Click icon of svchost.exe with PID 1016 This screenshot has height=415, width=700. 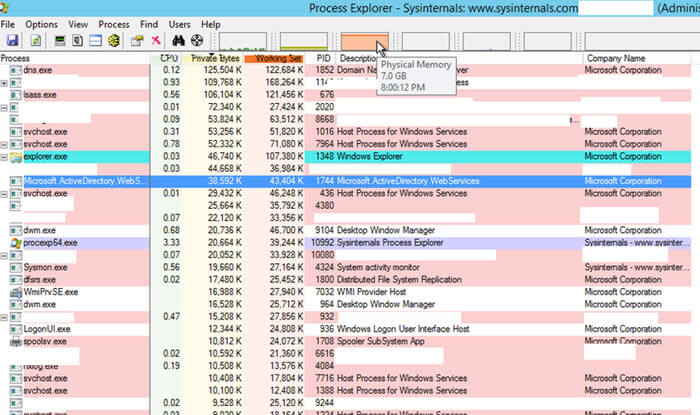(16, 132)
